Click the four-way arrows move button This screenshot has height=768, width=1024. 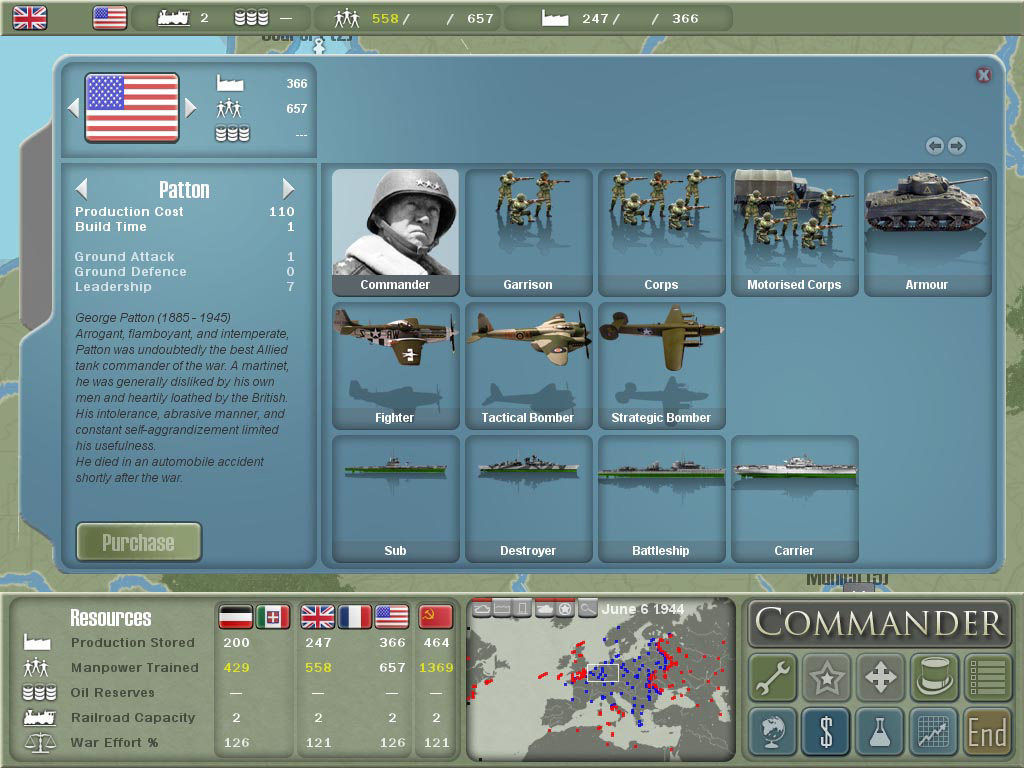(880, 678)
